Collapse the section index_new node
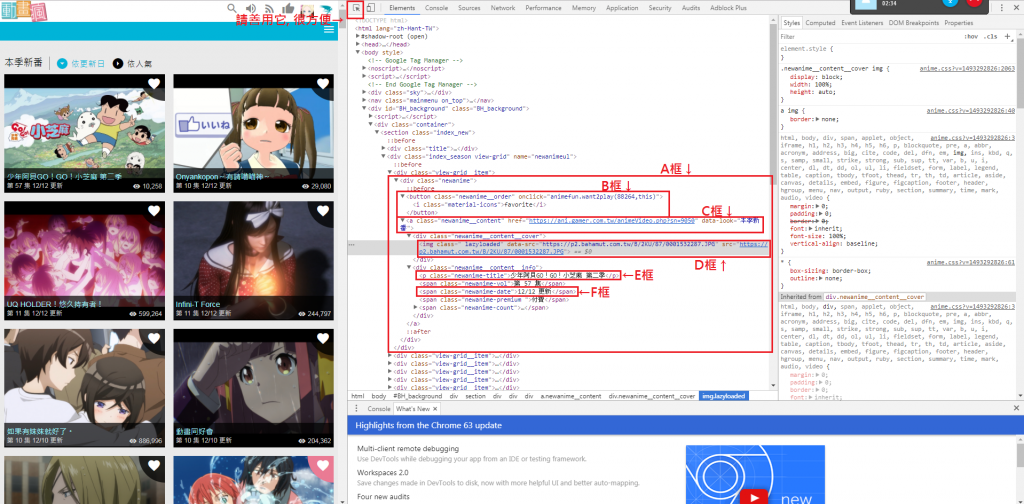Image resolution: width=1024 pixels, height=504 pixels. [377, 133]
